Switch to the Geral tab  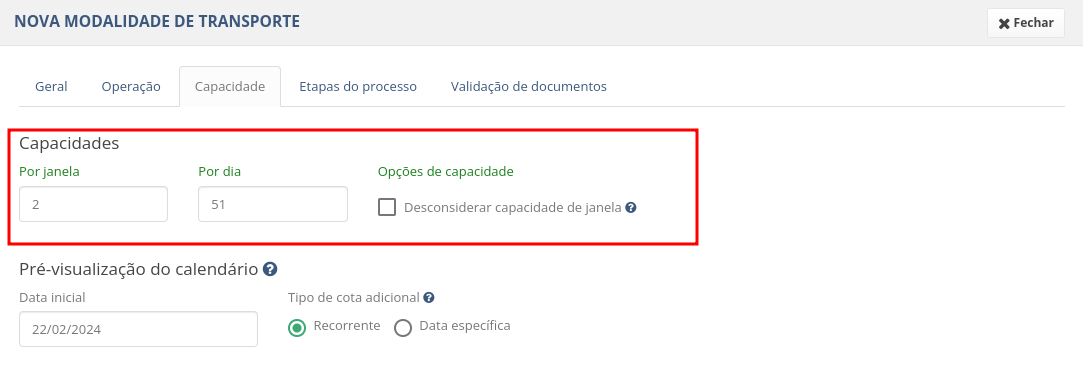[x=51, y=86]
